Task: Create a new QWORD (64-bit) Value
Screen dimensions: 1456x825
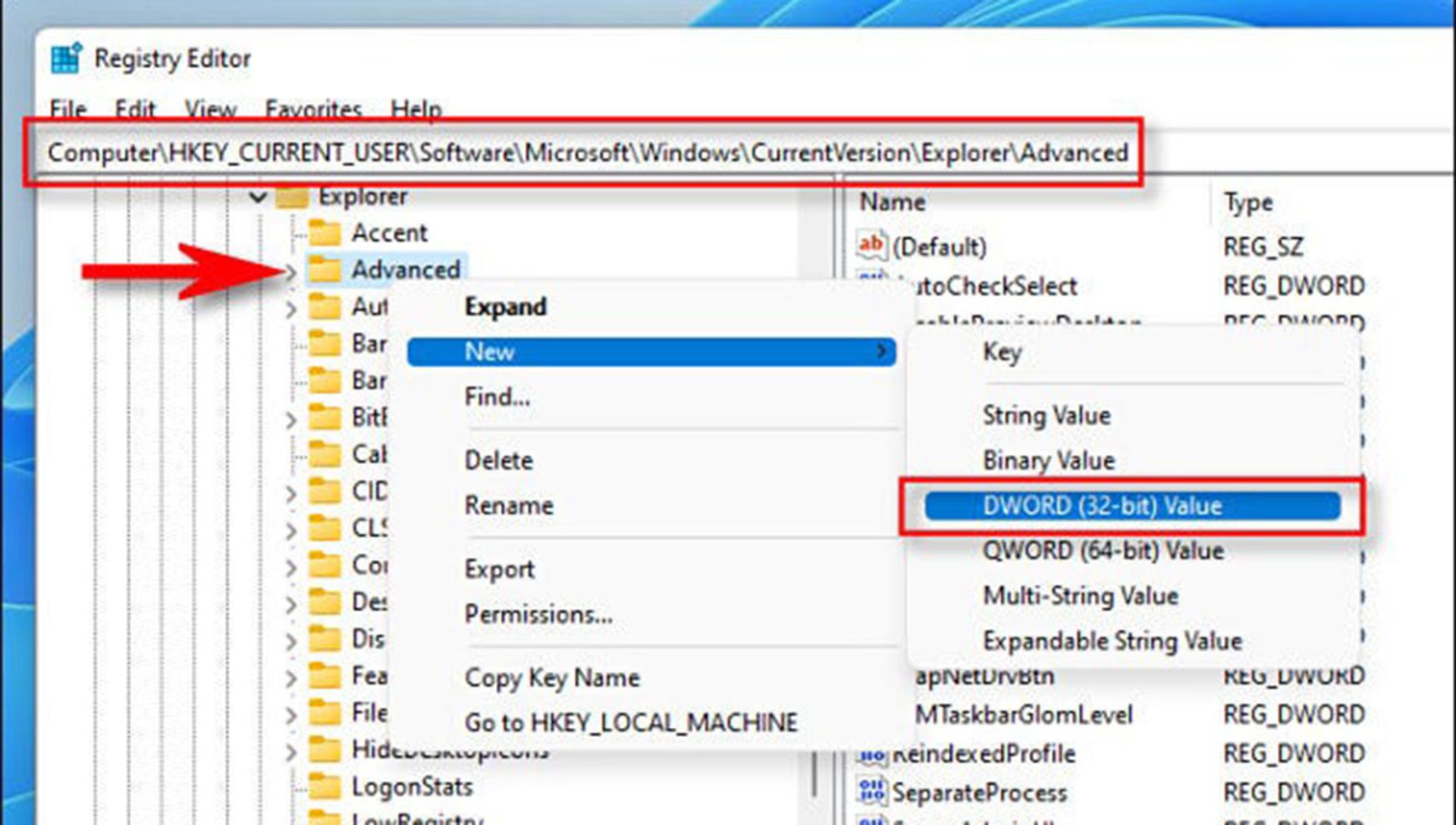Action: (1103, 551)
